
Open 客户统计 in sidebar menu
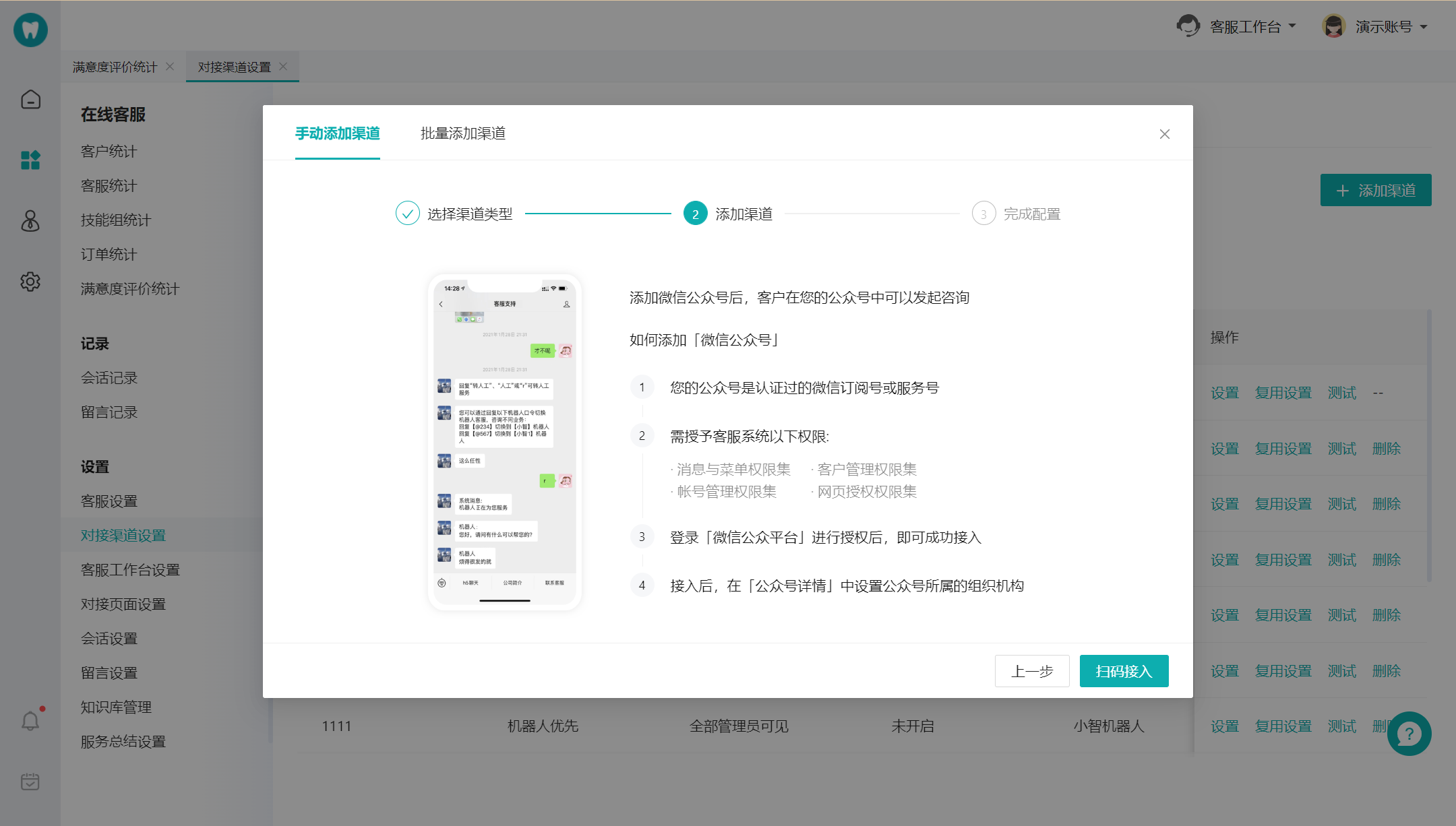click(x=109, y=151)
